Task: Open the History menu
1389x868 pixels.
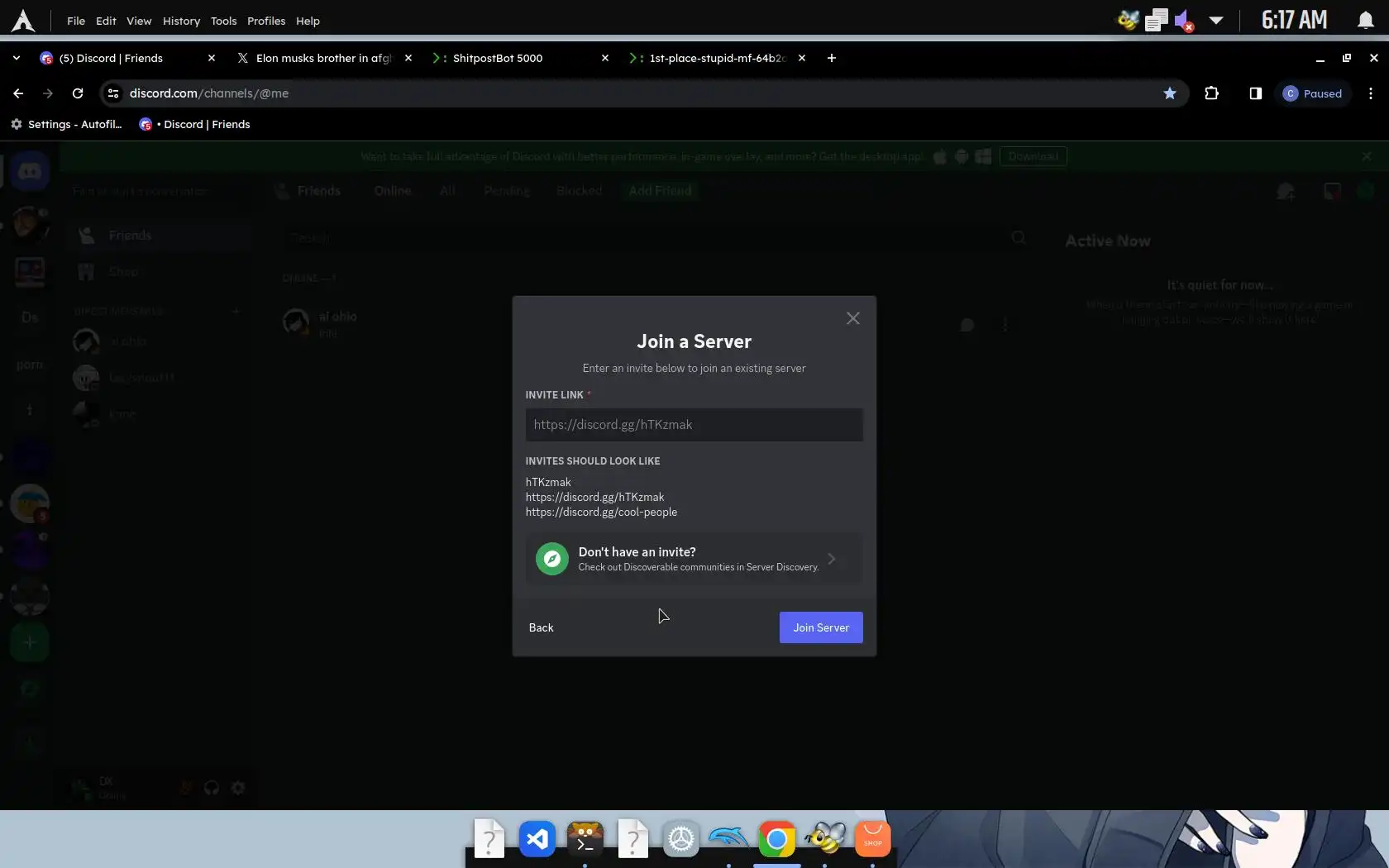Action: point(181,21)
